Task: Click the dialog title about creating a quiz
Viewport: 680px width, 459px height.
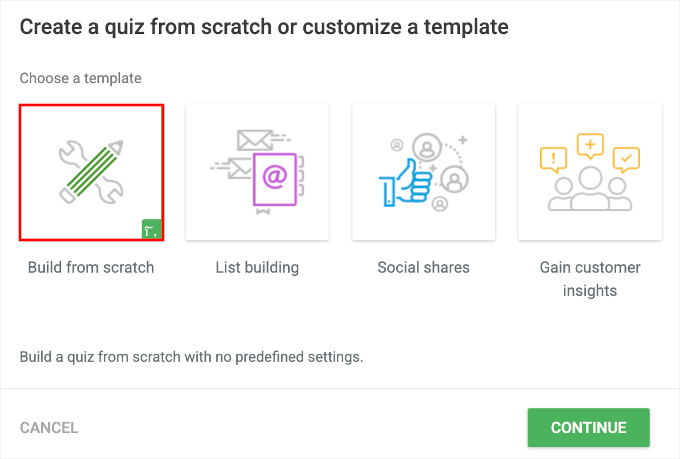Action: (x=264, y=27)
